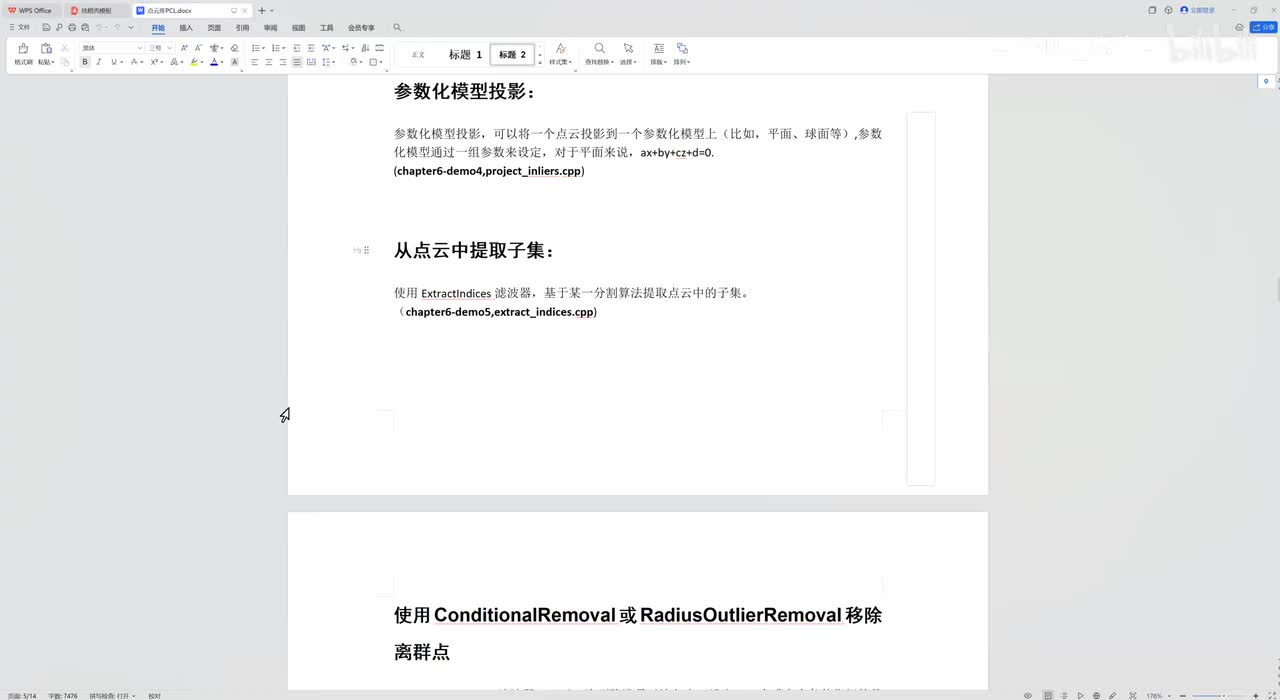Toggle Italic formatting
Screen dimensions: 1280x700
pyautogui.click(x=99, y=62)
